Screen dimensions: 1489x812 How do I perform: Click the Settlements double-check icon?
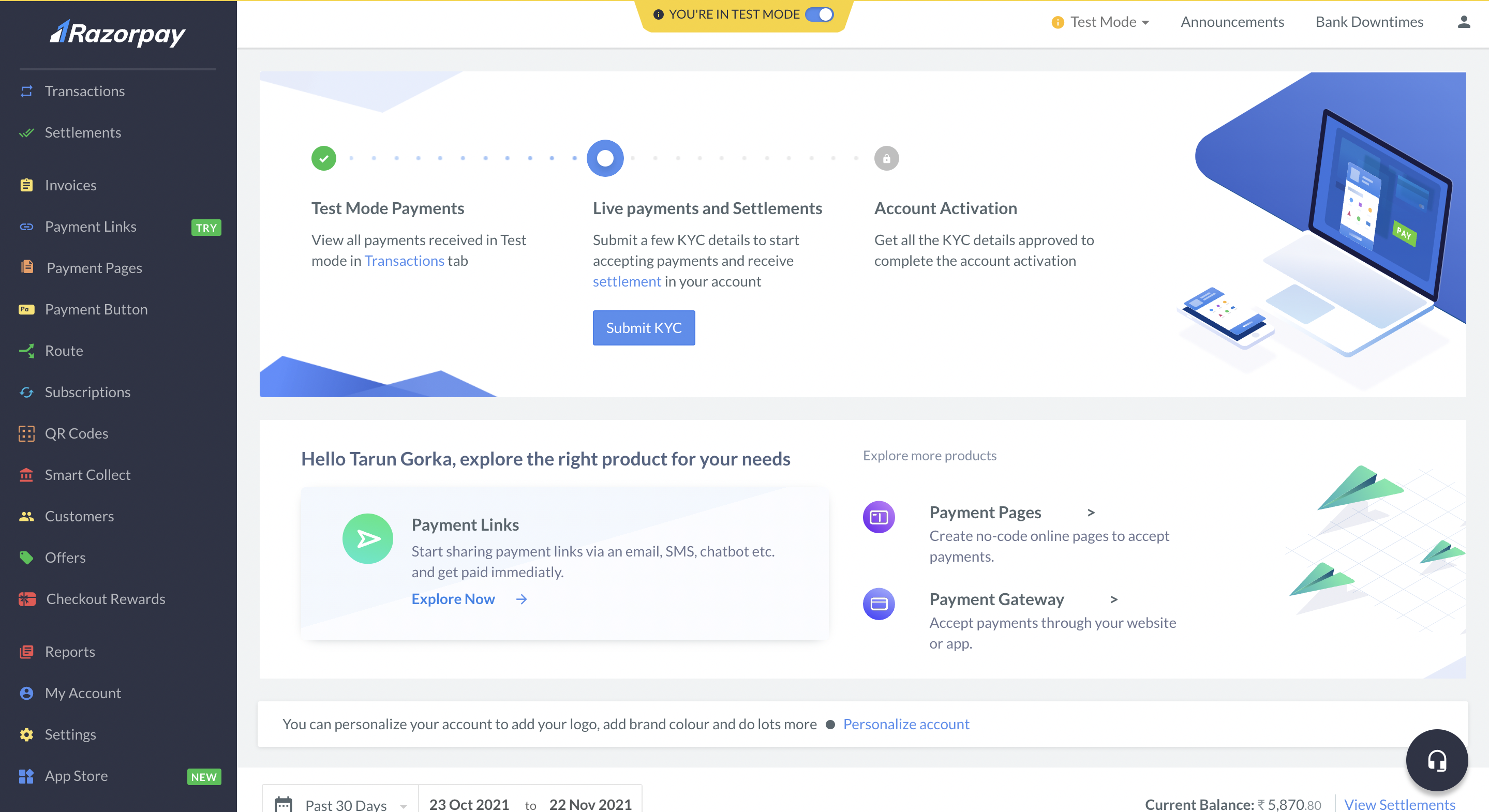26,132
